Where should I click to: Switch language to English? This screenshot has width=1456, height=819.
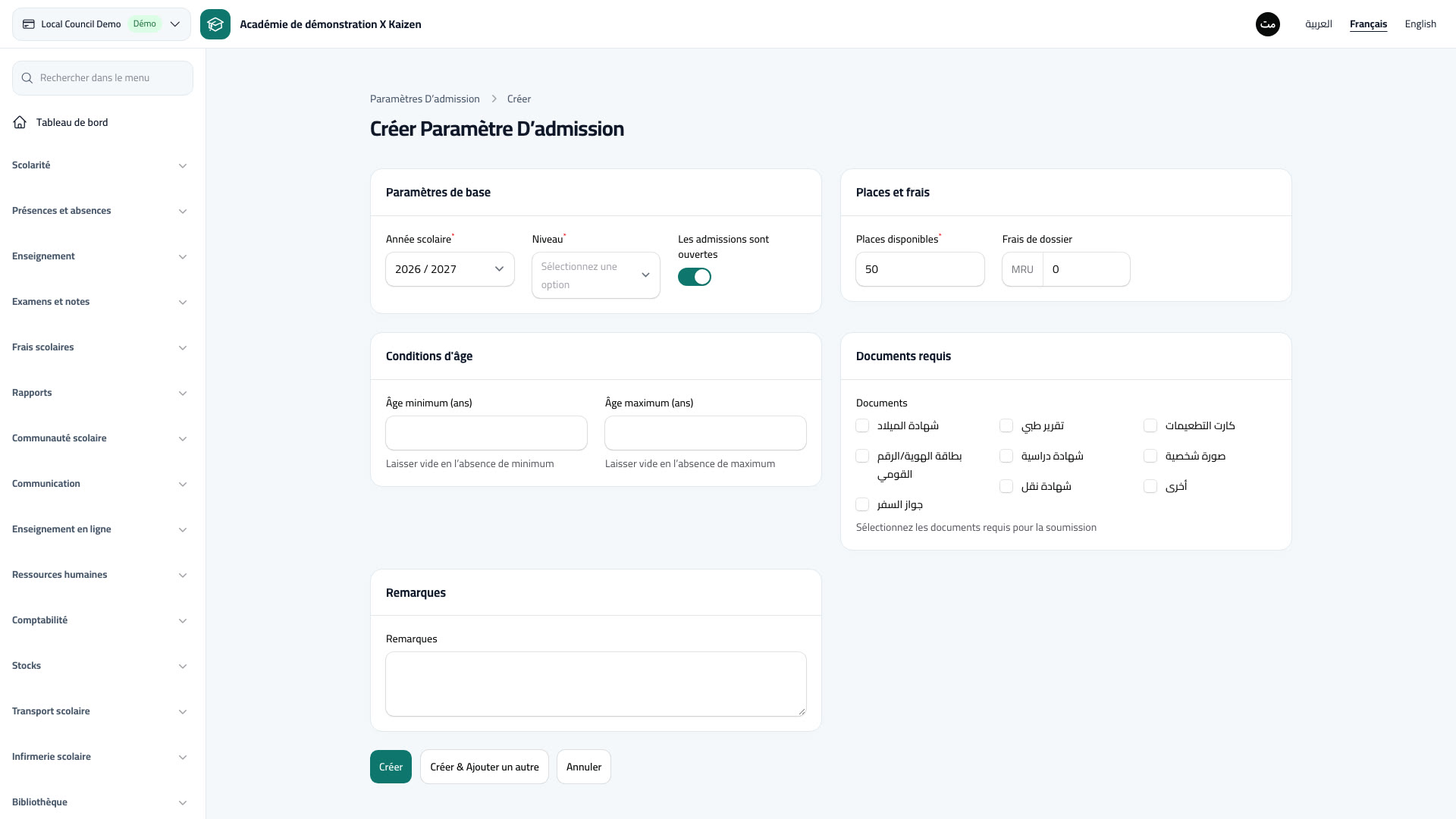tap(1420, 24)
